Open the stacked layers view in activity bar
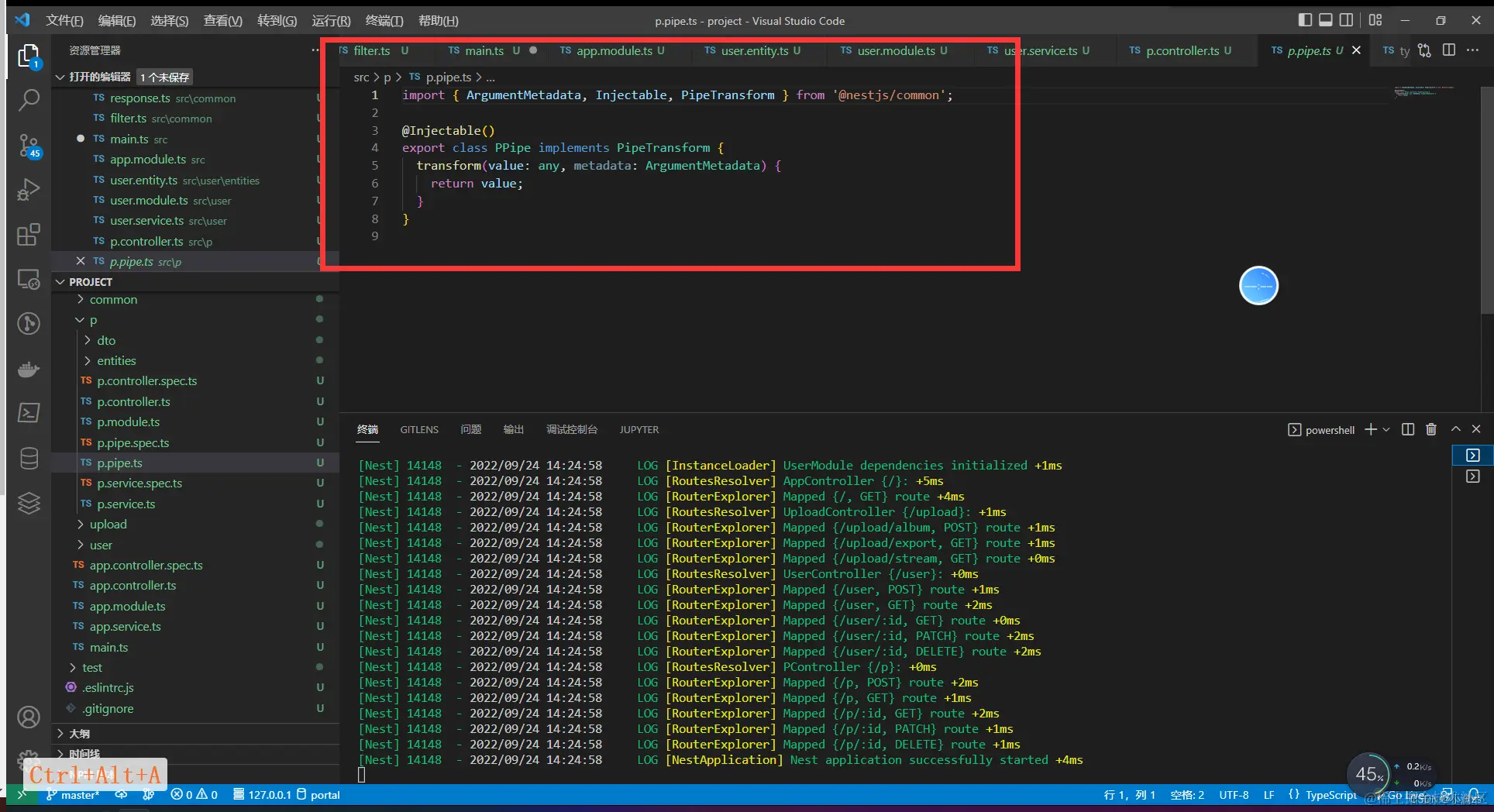The height and width of the screenshot is (812, 1494). 29,504
